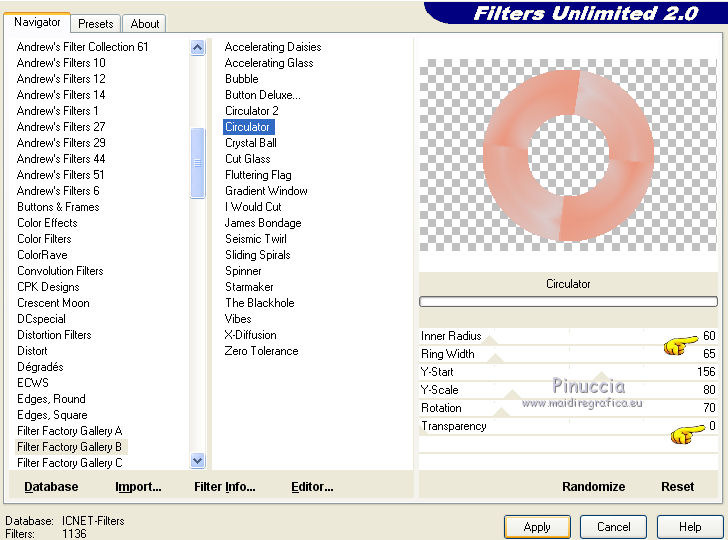The height and width of the screenshot is (540, 728).
Task: Choose Accelerating Glass filter
Action: pyautogui.click(x=269, y=63)
